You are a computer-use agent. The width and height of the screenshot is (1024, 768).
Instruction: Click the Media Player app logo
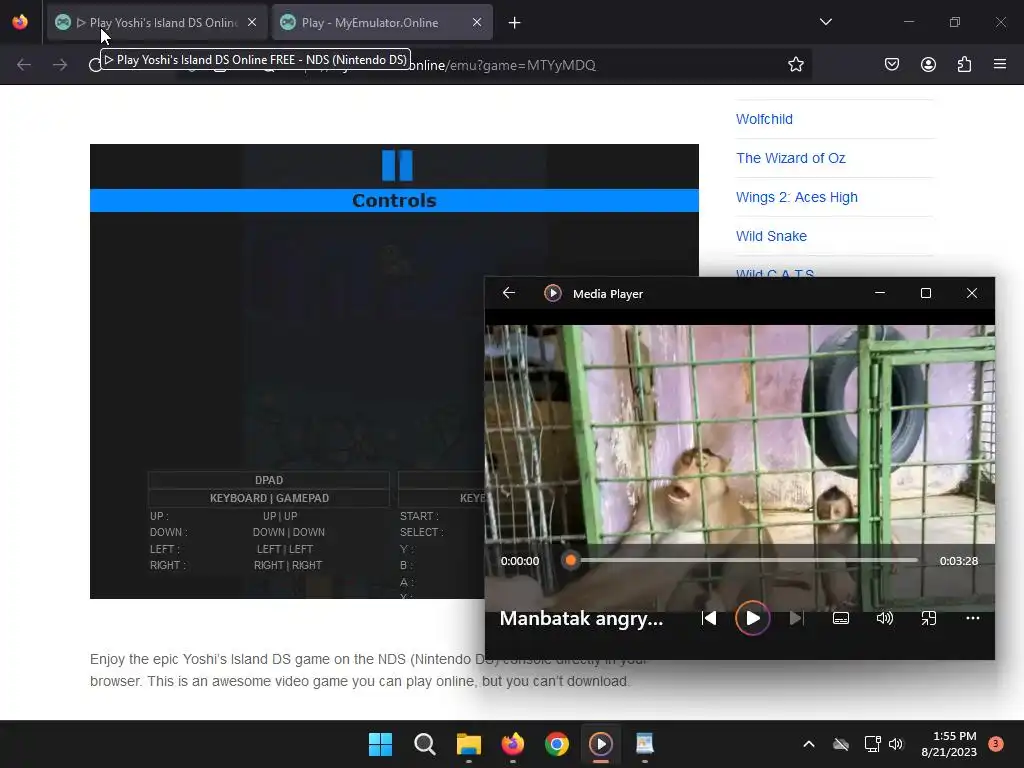pyautogui.click(x=552, y=293)
